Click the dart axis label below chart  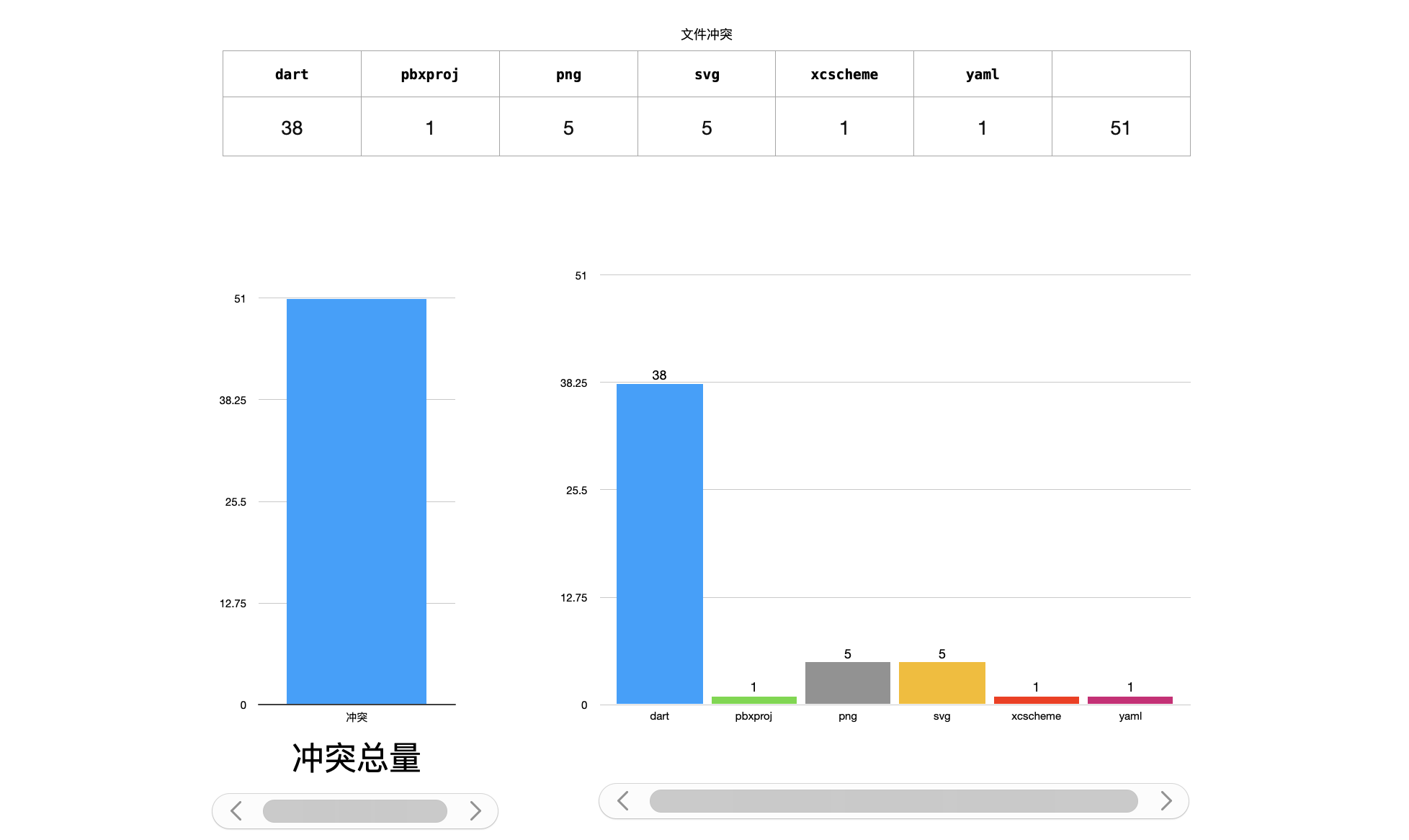click(660, 716)
